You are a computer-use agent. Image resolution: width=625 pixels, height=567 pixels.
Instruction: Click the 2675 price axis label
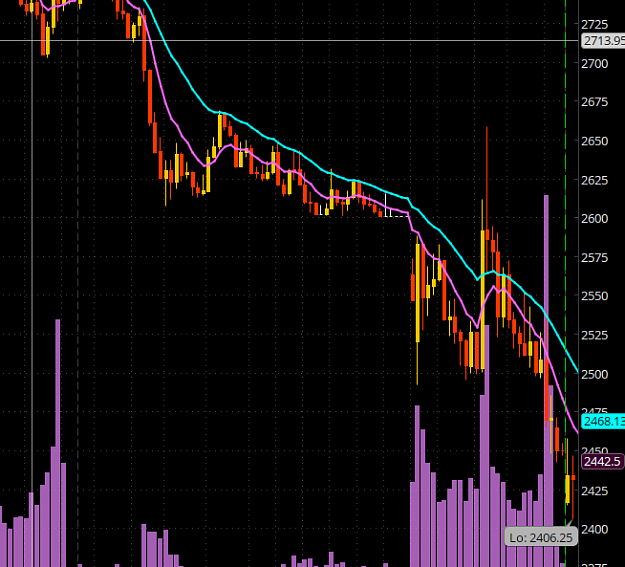(594, 102)
